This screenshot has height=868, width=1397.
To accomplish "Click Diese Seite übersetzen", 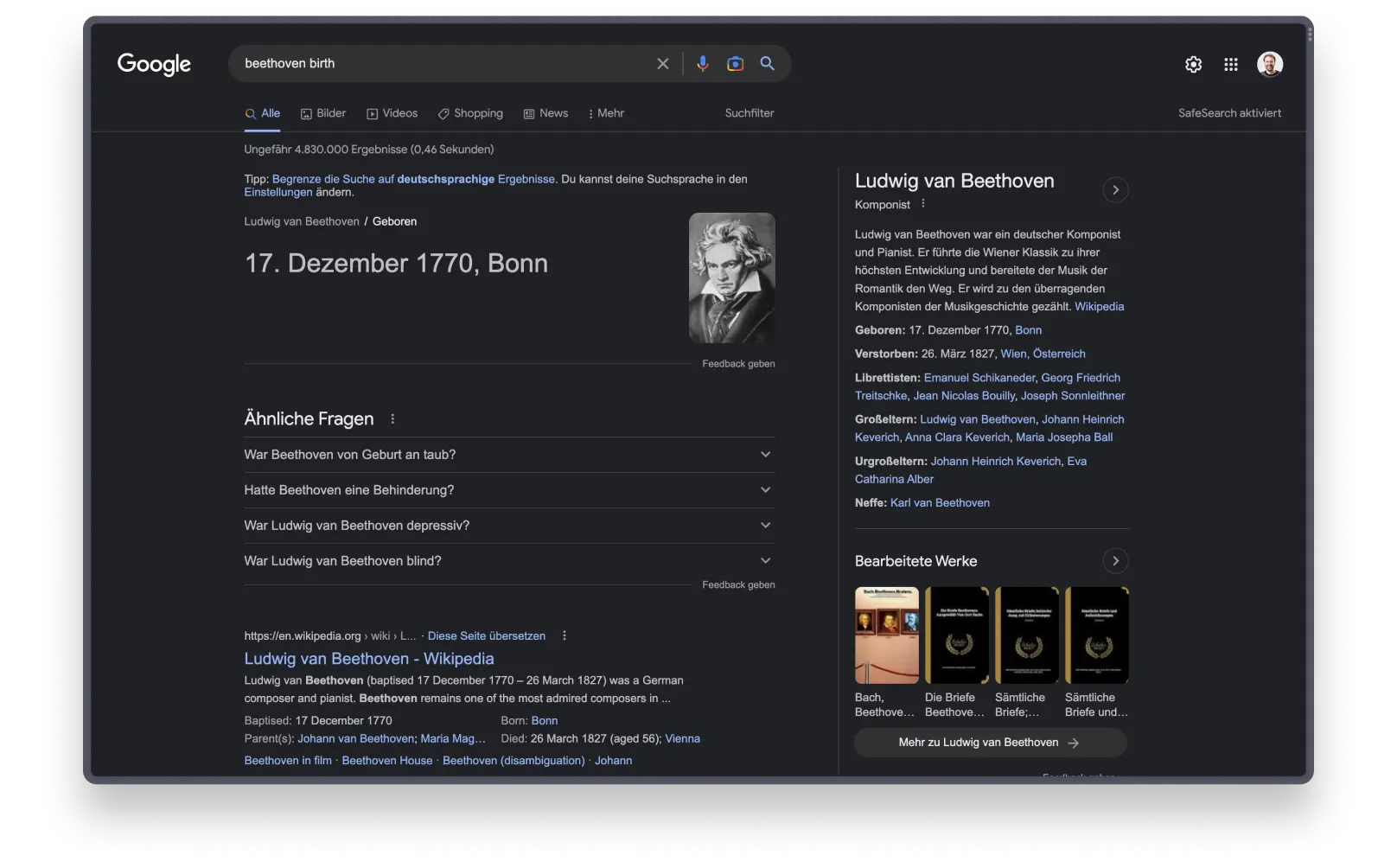I will (487, 635).
